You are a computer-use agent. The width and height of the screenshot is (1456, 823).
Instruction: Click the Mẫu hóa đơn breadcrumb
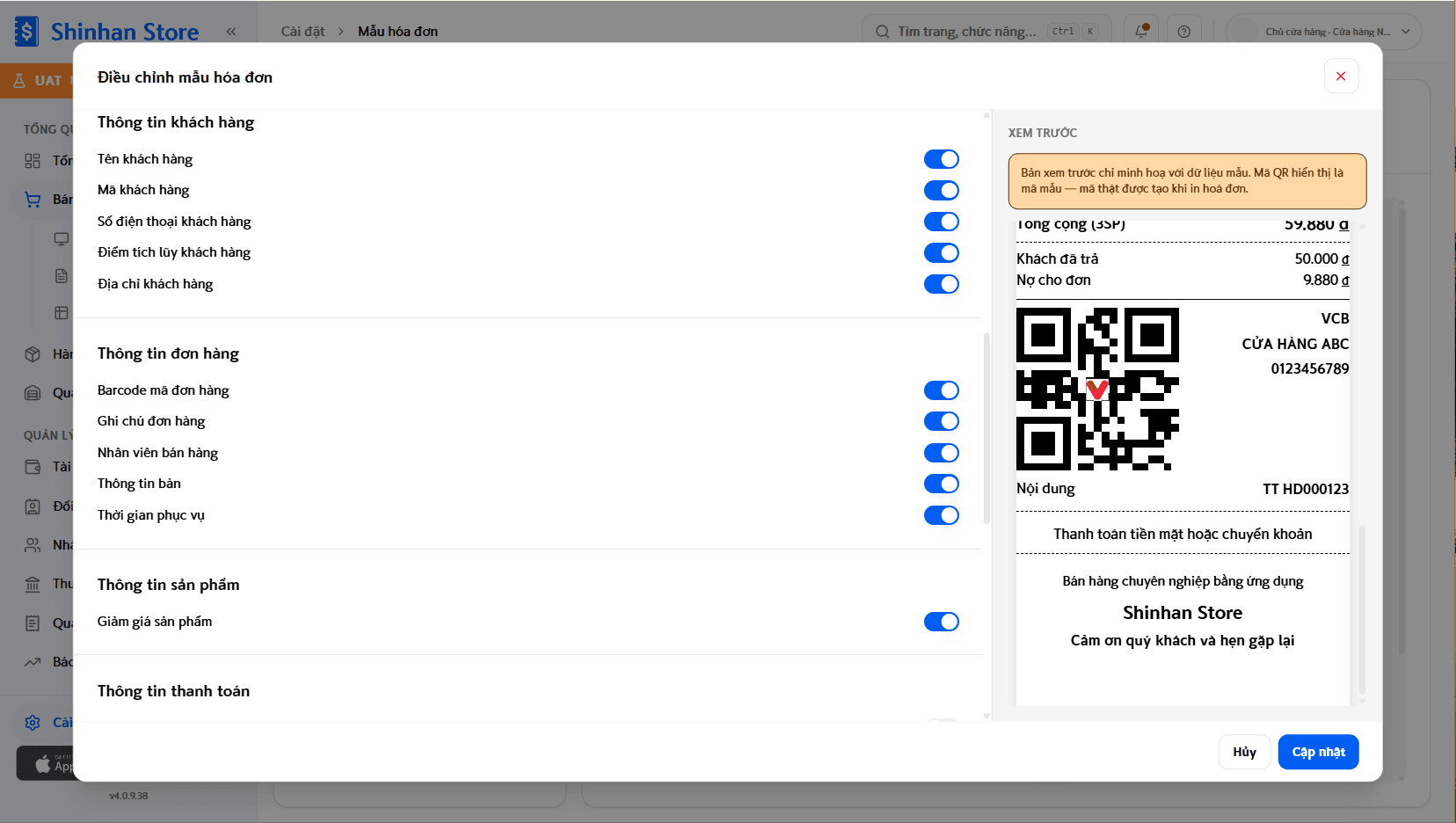pyautogui.click(x=397, y=32)
